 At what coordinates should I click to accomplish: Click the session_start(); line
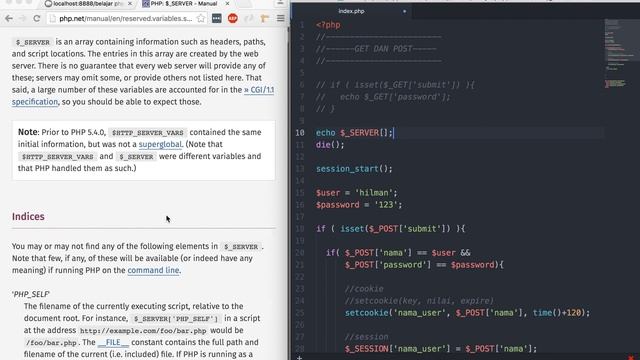tap(354, 169)
